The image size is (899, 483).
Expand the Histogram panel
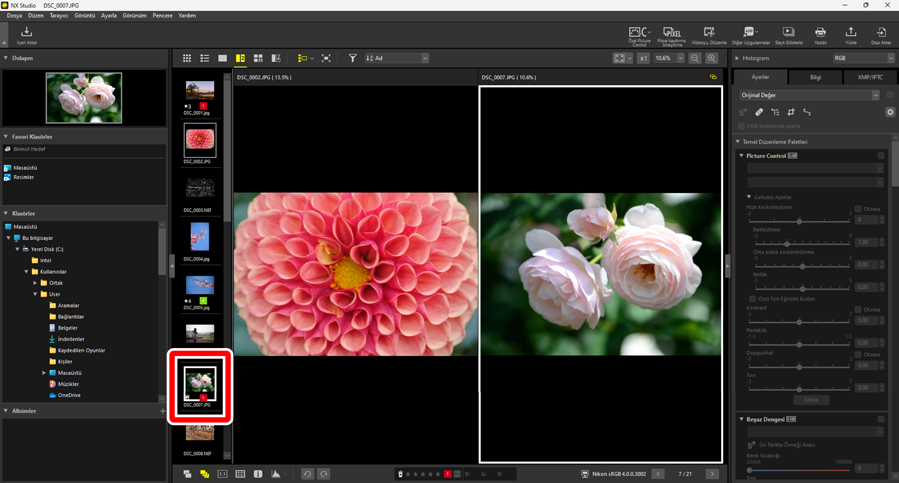point(738,58)
